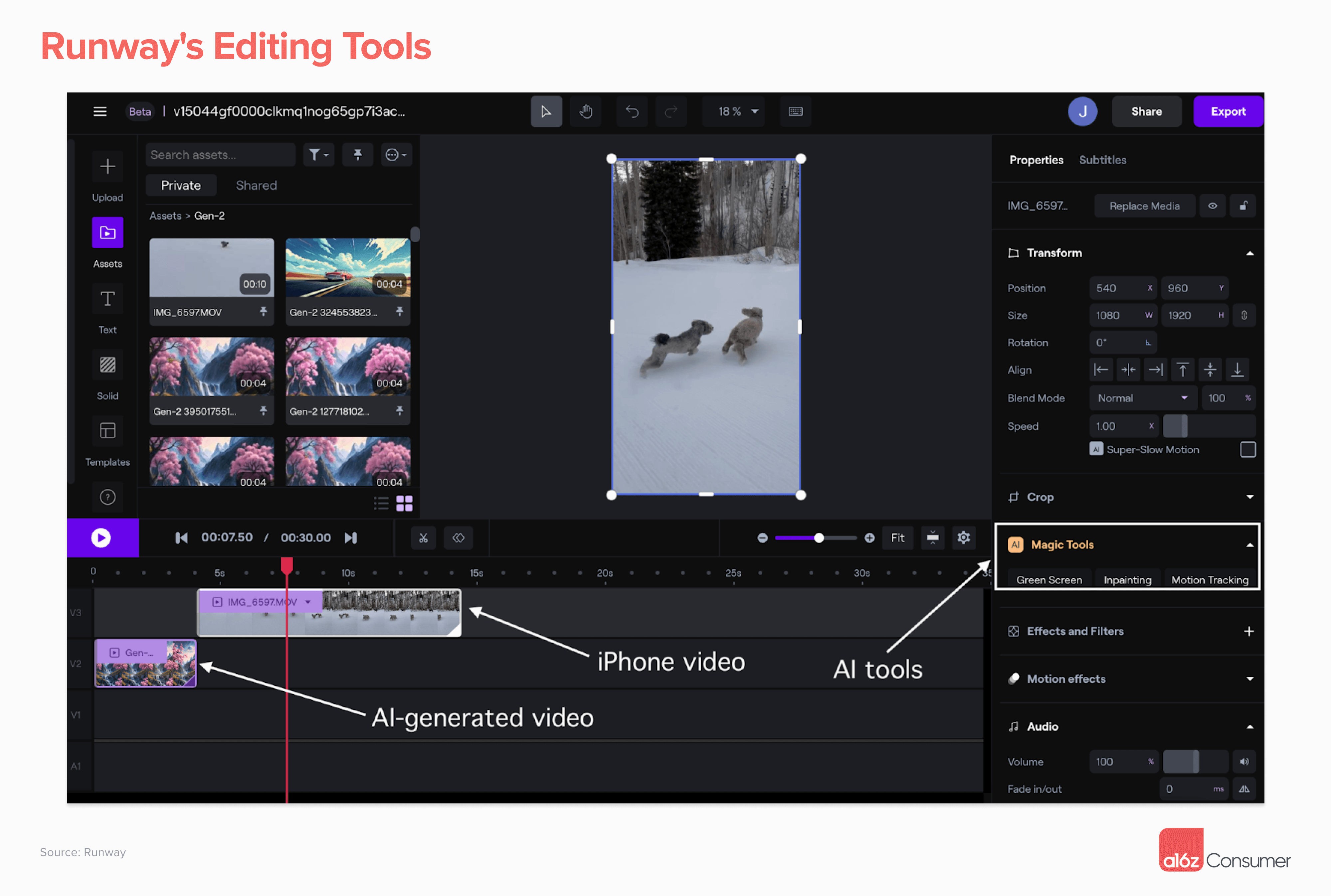Select the hand pan tool
Screen dimensions: 1331x896
tap(585, 111)
